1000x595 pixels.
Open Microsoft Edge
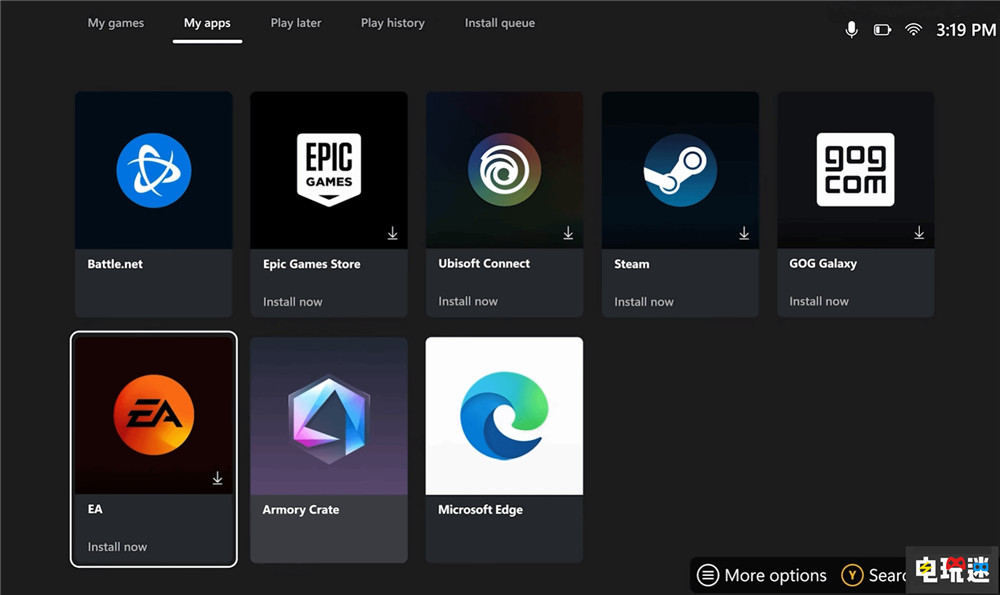(504, 415)
